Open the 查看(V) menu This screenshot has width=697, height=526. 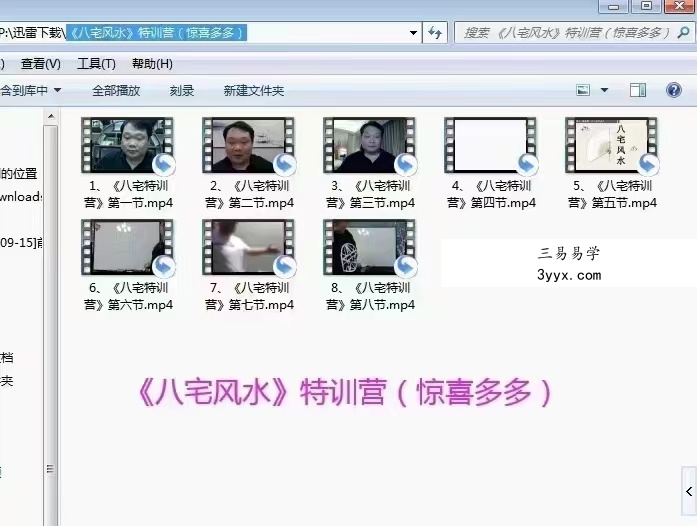40,64
